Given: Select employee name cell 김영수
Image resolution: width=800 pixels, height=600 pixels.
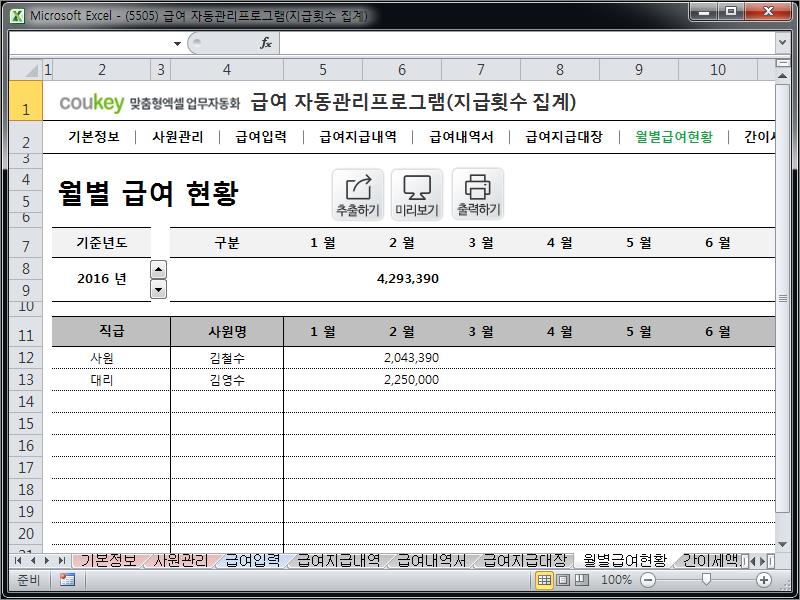Looking at the screenshot, I should 227,380.
